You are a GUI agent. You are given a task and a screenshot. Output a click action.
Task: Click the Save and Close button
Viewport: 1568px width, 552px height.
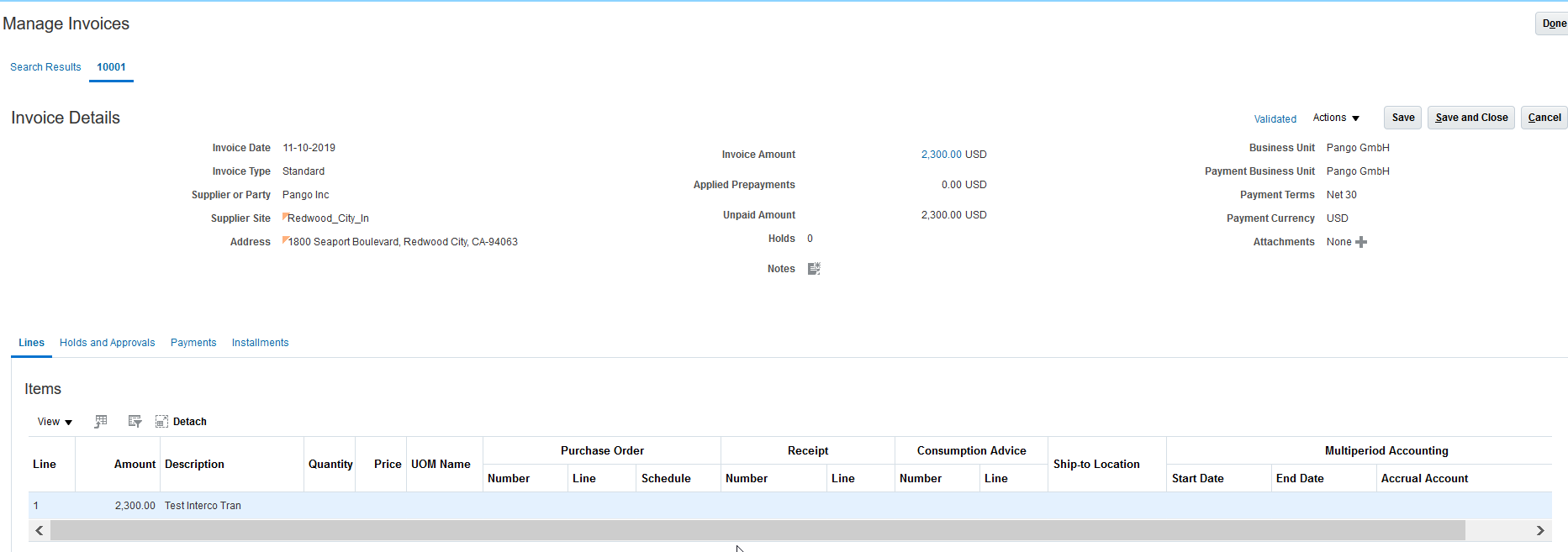coord(1471,118)
